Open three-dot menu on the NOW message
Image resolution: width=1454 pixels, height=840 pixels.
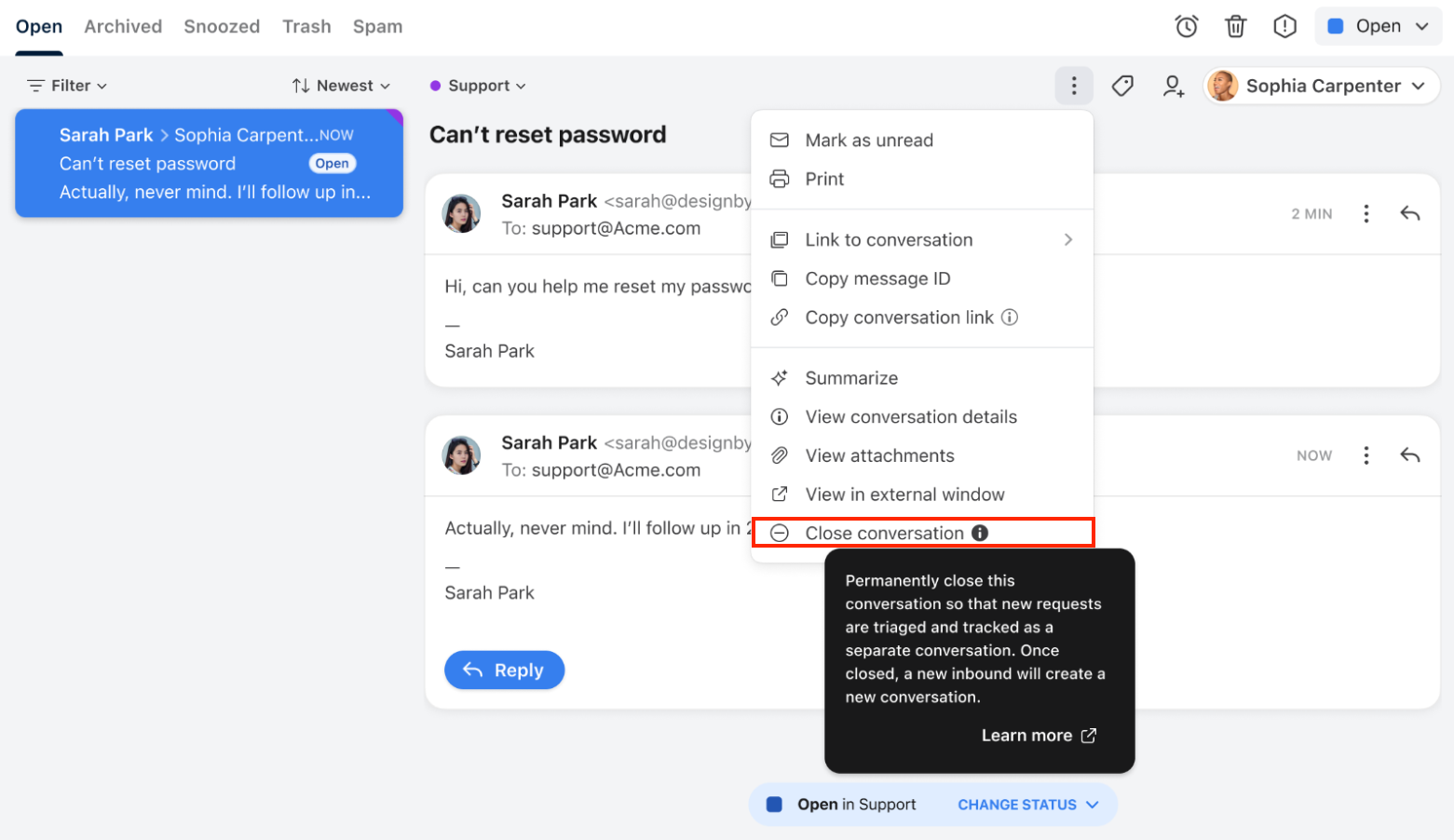1366,455
